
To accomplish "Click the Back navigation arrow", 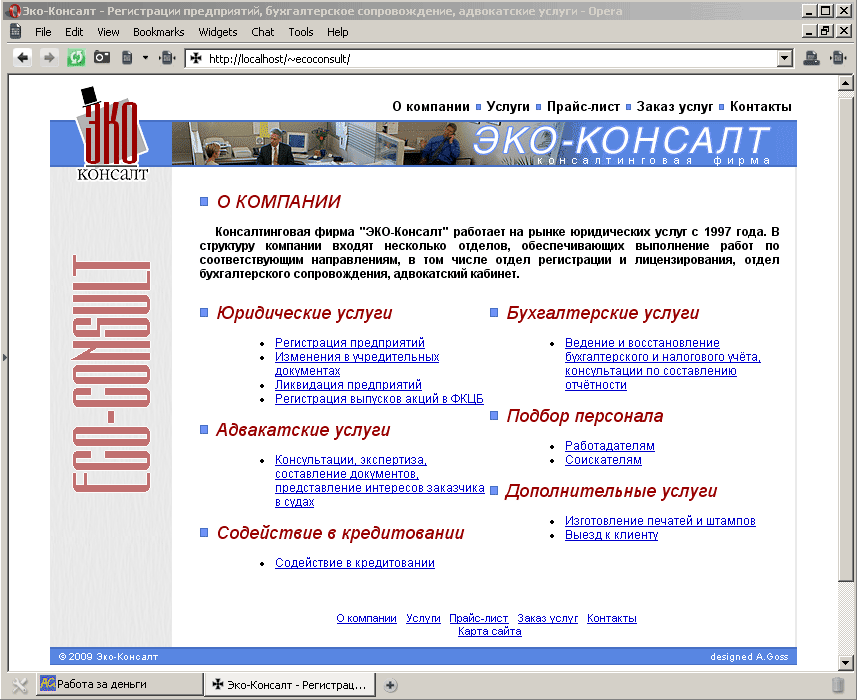I will [x=22, y=58].
